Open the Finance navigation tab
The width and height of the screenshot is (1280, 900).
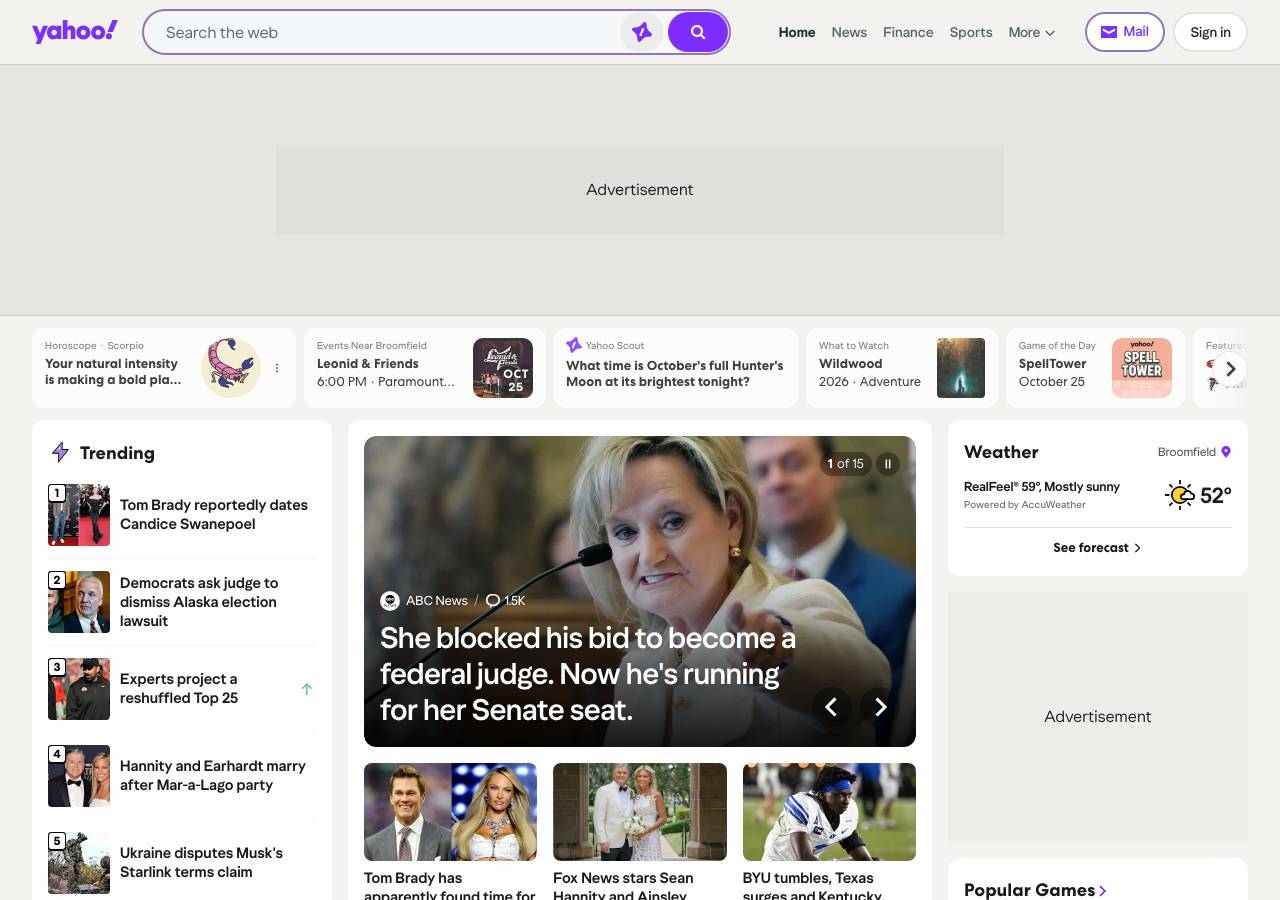(x=908, y=32)
